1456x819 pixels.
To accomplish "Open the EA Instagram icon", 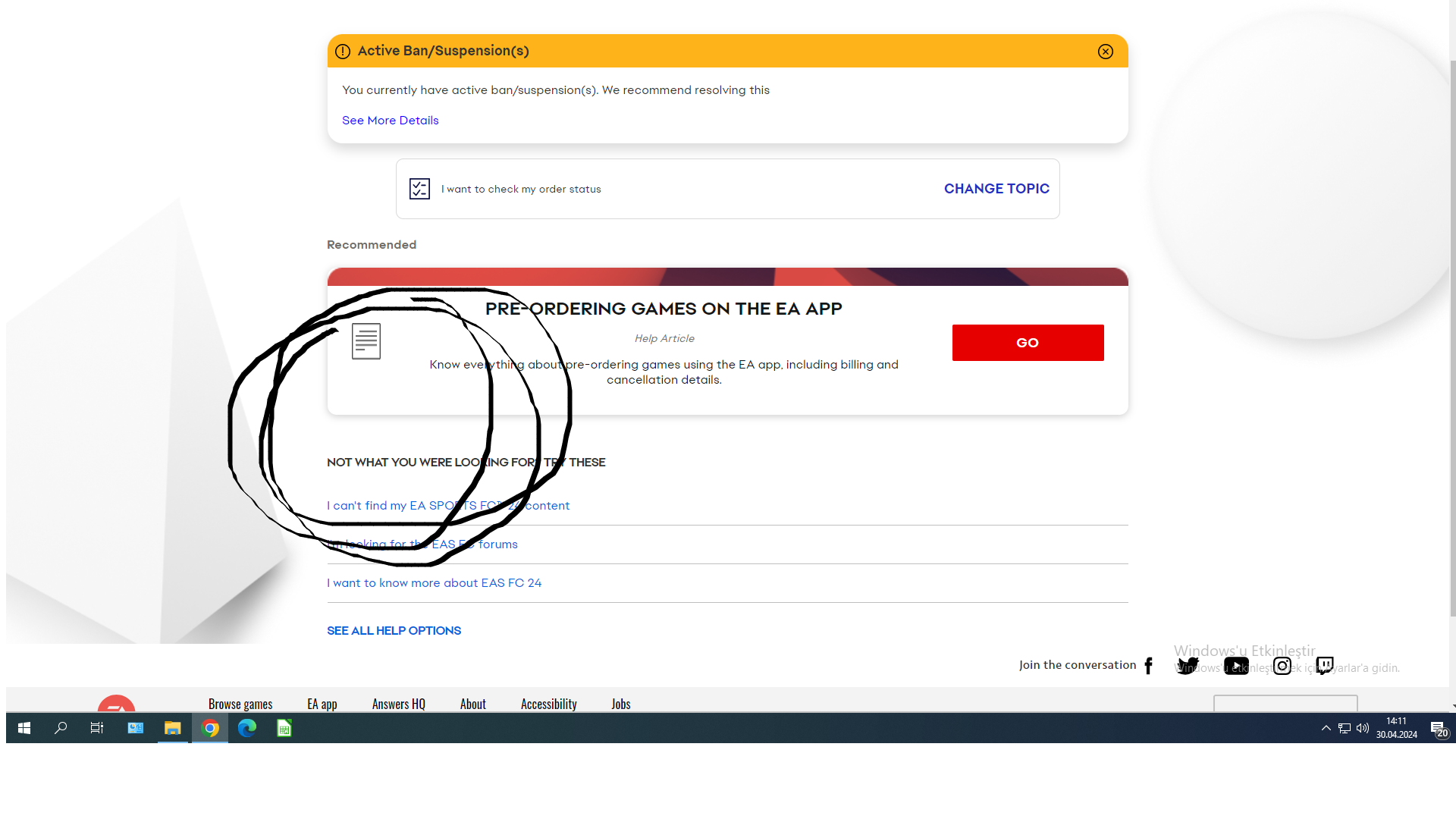I will 1282,666.
